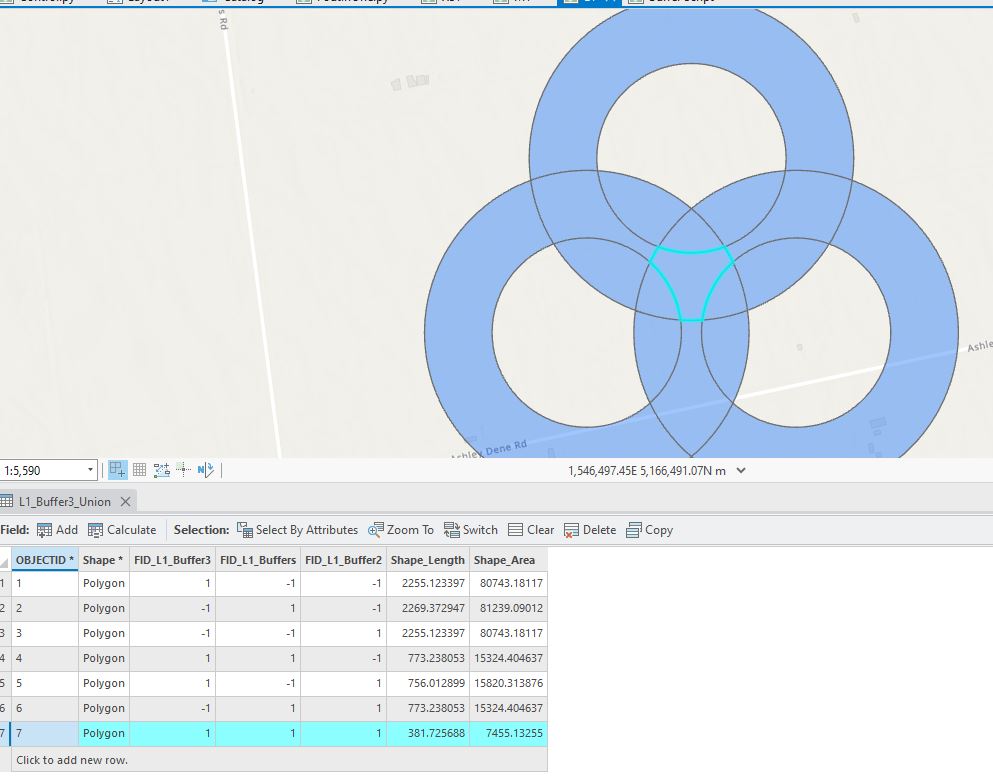Click the FID_L1_Buffer3 cell in row 1
This screenshot has height=780, width=993.
tap(172, 583)
